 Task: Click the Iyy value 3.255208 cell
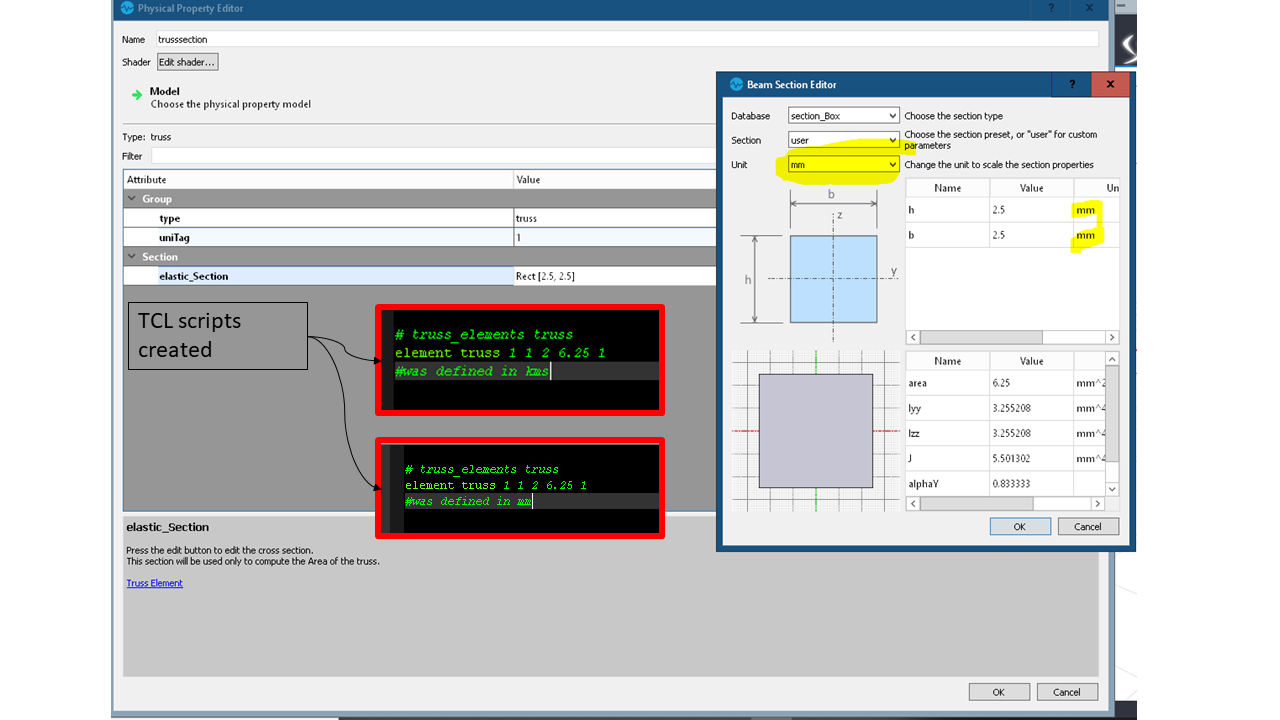tap(1032, 408)
